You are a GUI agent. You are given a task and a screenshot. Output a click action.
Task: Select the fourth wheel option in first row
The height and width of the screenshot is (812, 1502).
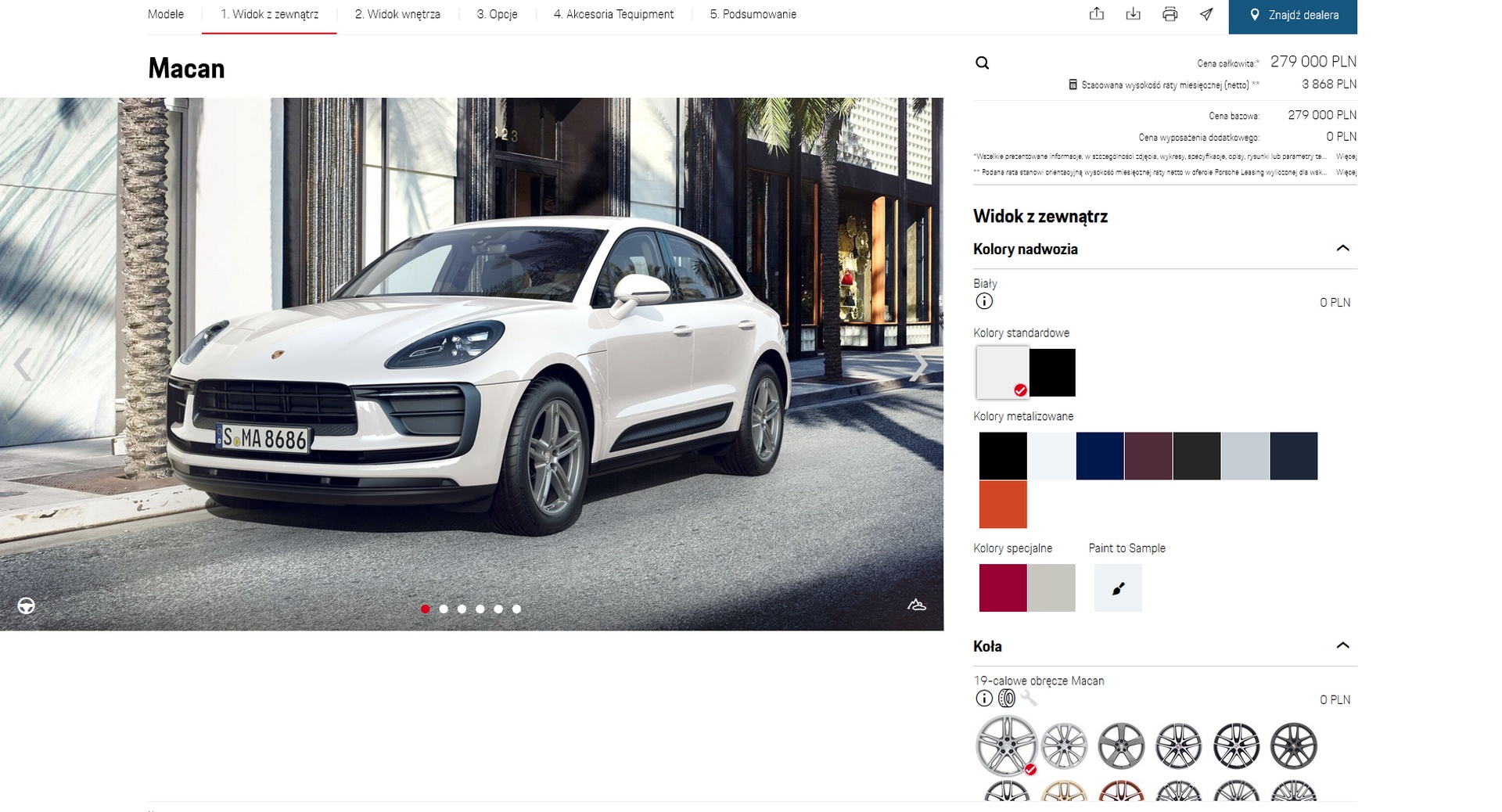pyautogui.click(x=1178, y=746)
